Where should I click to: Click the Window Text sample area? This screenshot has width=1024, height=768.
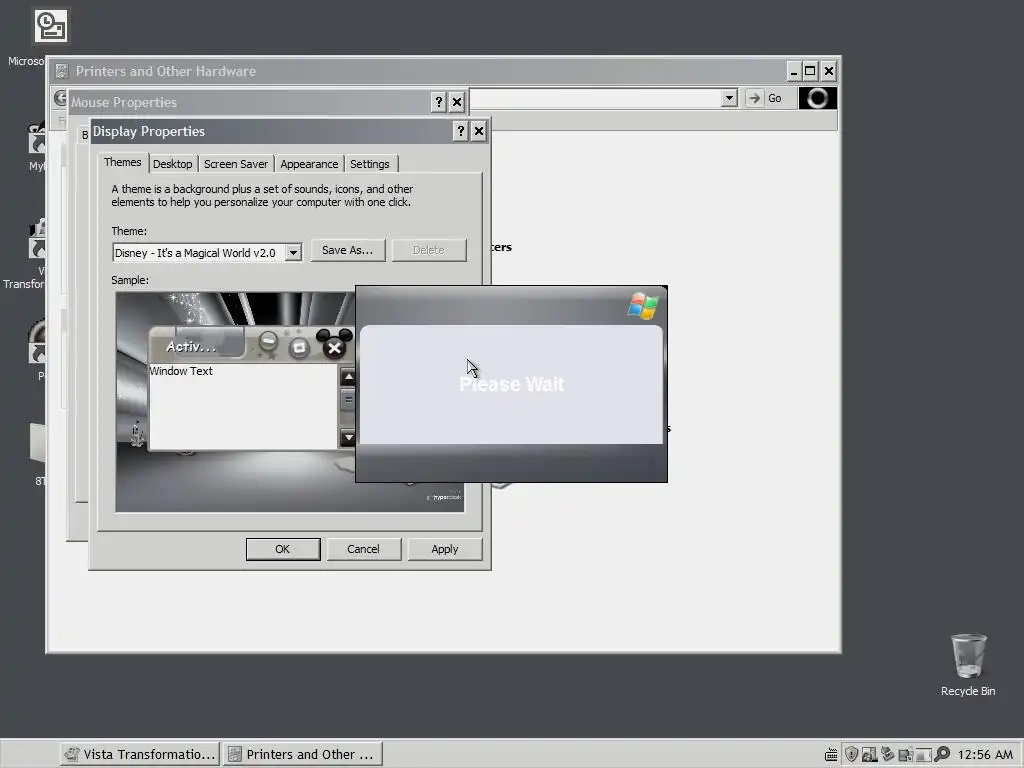(x=243, y=406)
